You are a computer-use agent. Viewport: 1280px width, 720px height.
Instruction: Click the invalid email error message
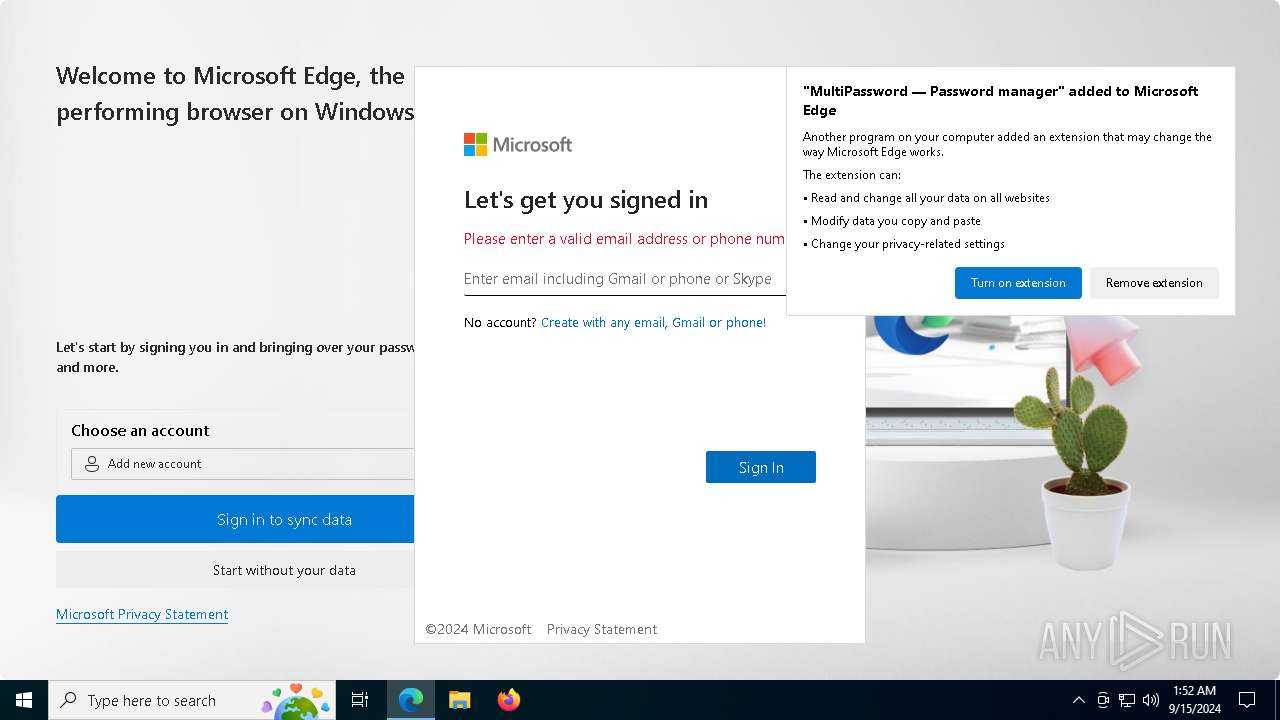624,239
